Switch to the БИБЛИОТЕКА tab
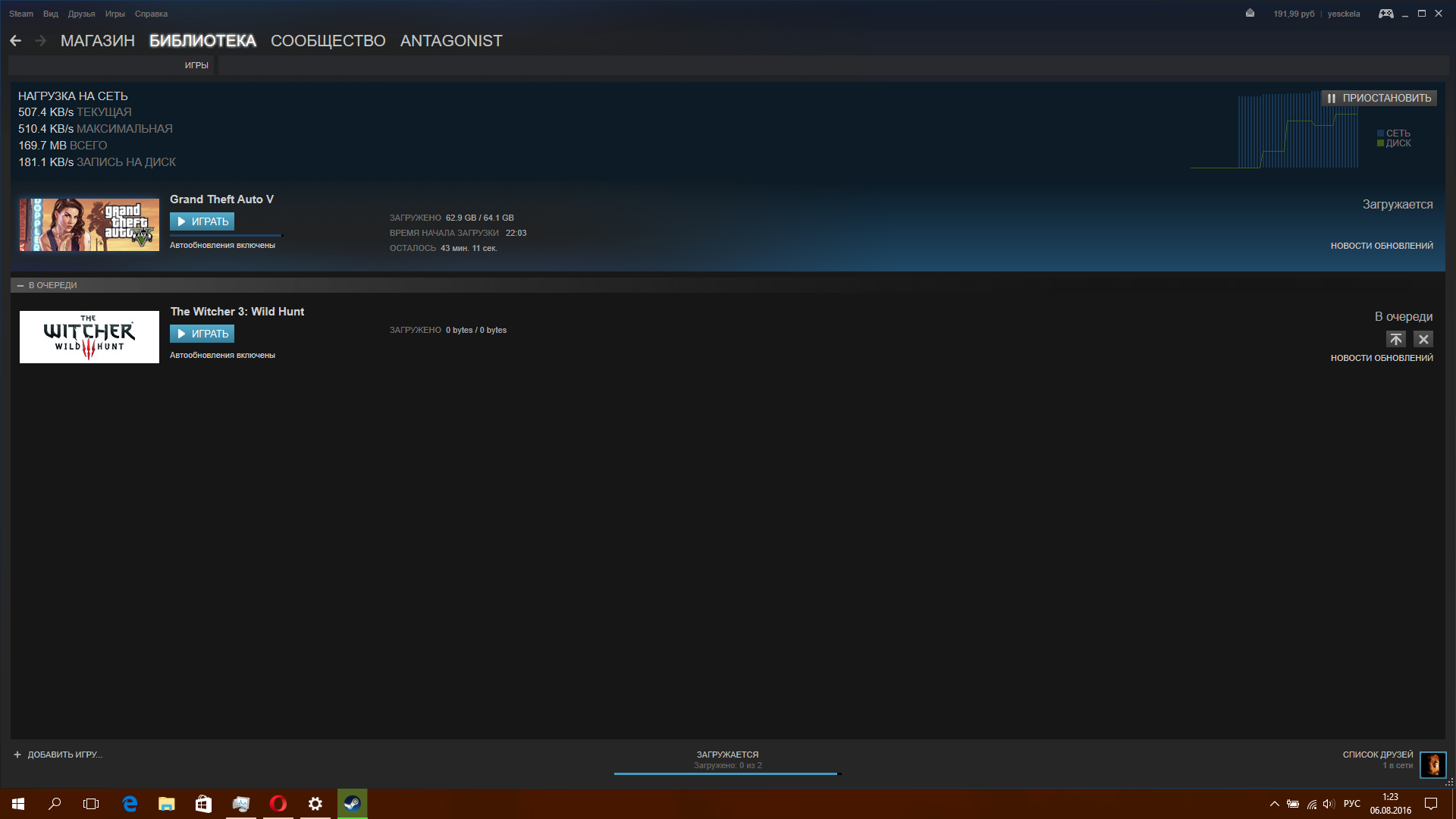Screen dimensions: 1456x819 pyautogui.click(x=202, y=41)
